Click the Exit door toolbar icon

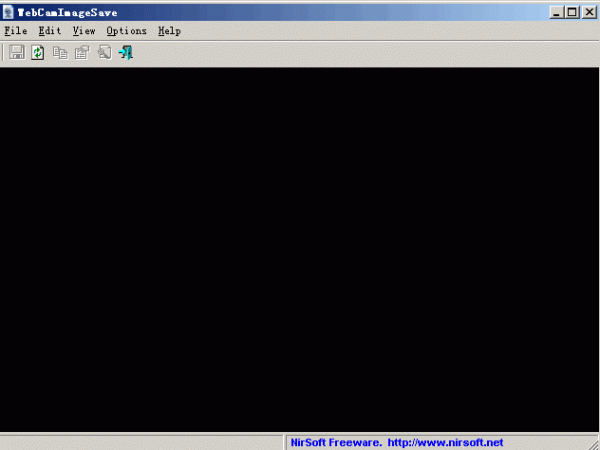(x=126, y=52)
